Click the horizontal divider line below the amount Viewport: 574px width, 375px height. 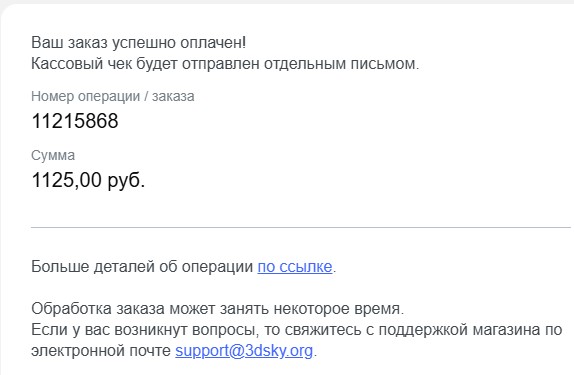[301, 227]
